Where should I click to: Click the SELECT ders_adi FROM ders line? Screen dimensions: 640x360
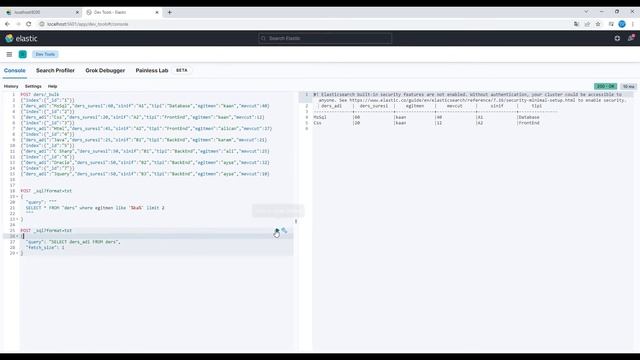pyautogui.click(x=73, y=242)
